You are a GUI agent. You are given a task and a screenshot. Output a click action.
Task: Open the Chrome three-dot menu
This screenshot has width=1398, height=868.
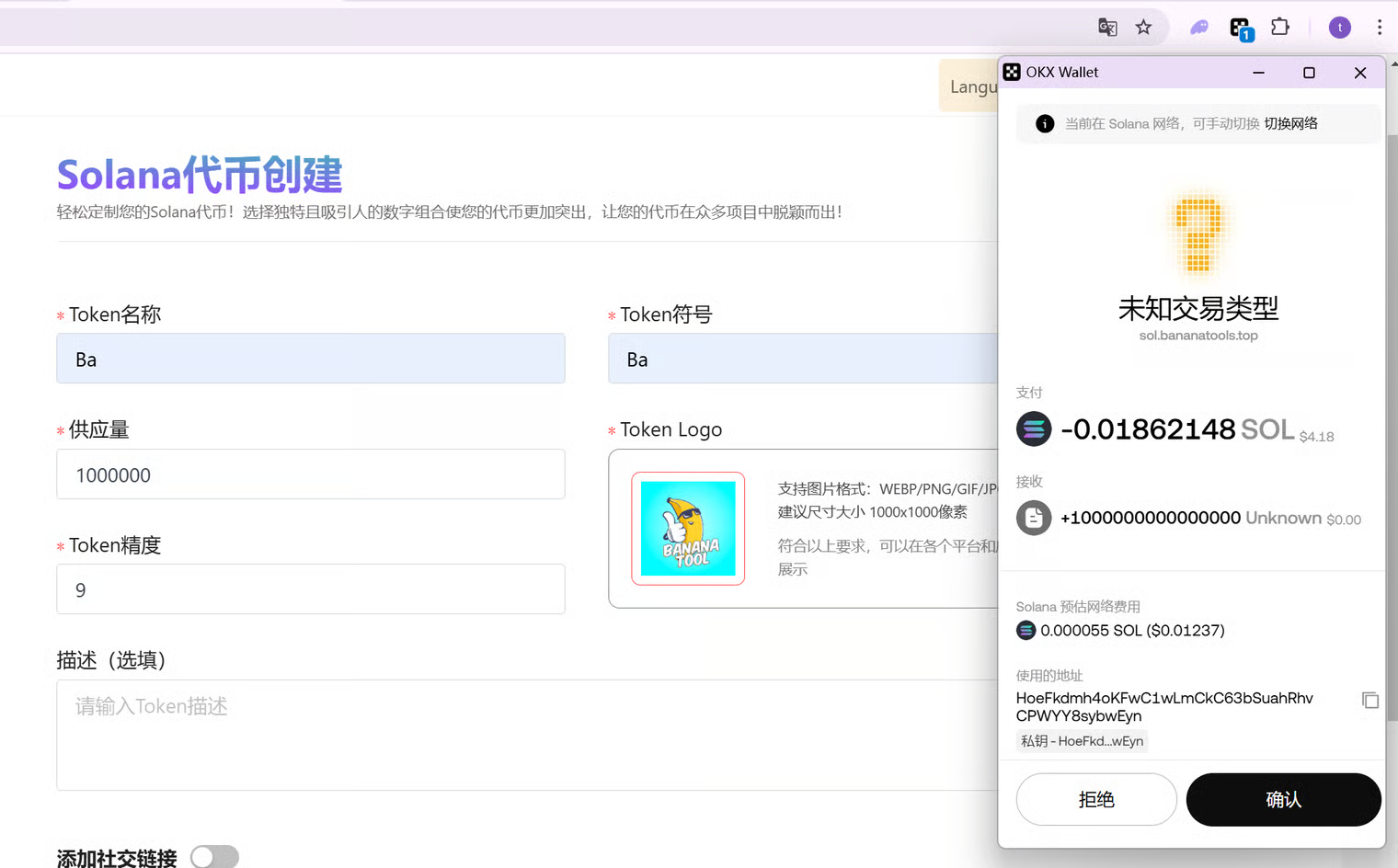tap(1379, 28)
